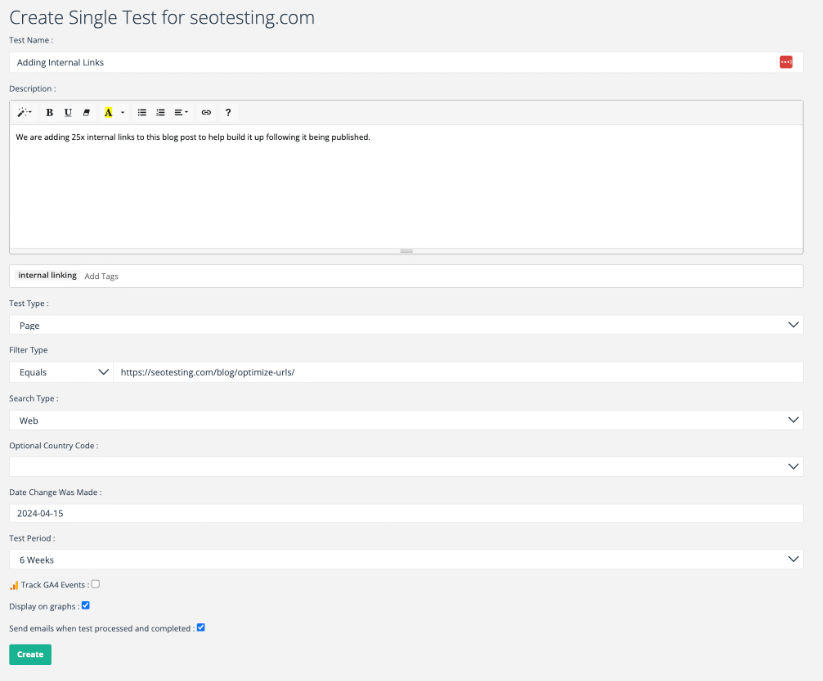This screenshot has width=823, height=681.
Task: Disable emails when test completed checkbox
Action: click(x=201, y=627)
